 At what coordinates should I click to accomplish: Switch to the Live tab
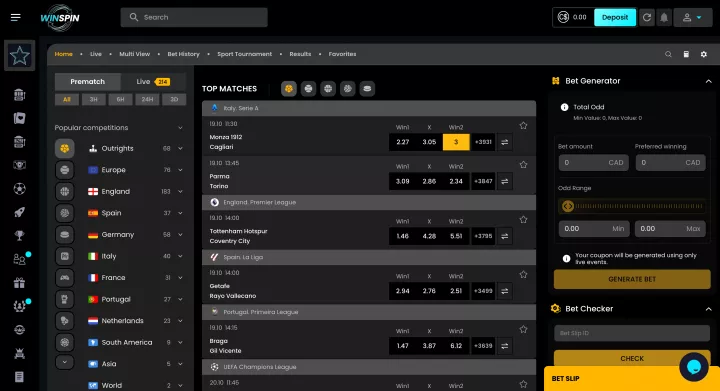(153, 82)
